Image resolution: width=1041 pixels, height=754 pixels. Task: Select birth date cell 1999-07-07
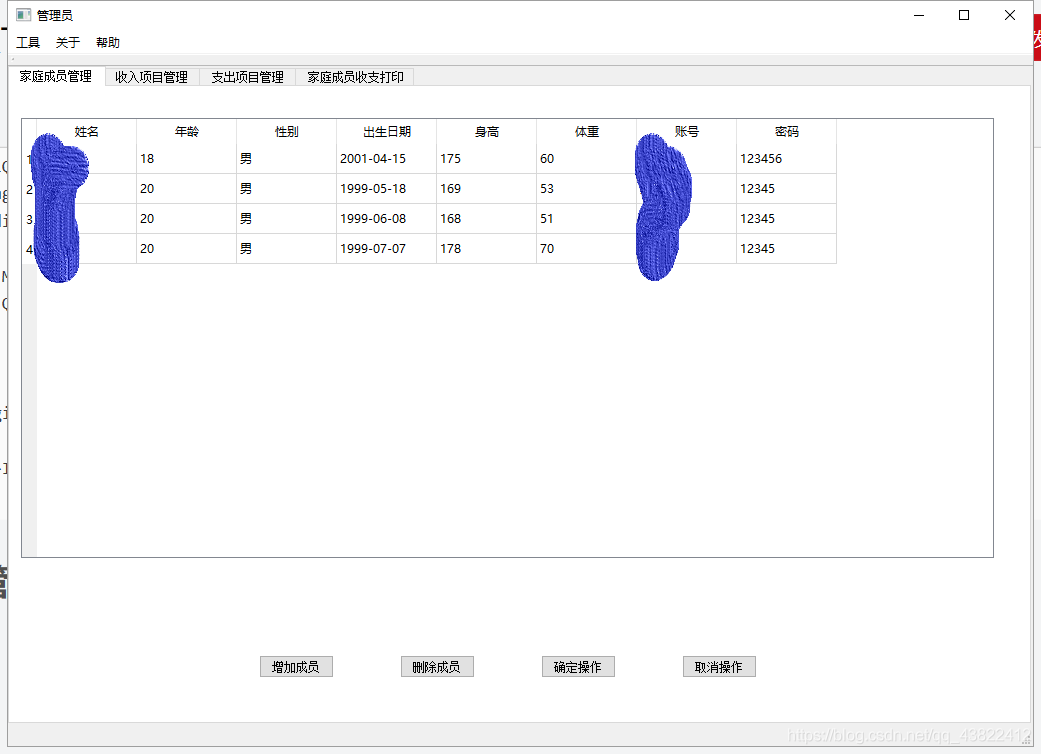(386, 248)
